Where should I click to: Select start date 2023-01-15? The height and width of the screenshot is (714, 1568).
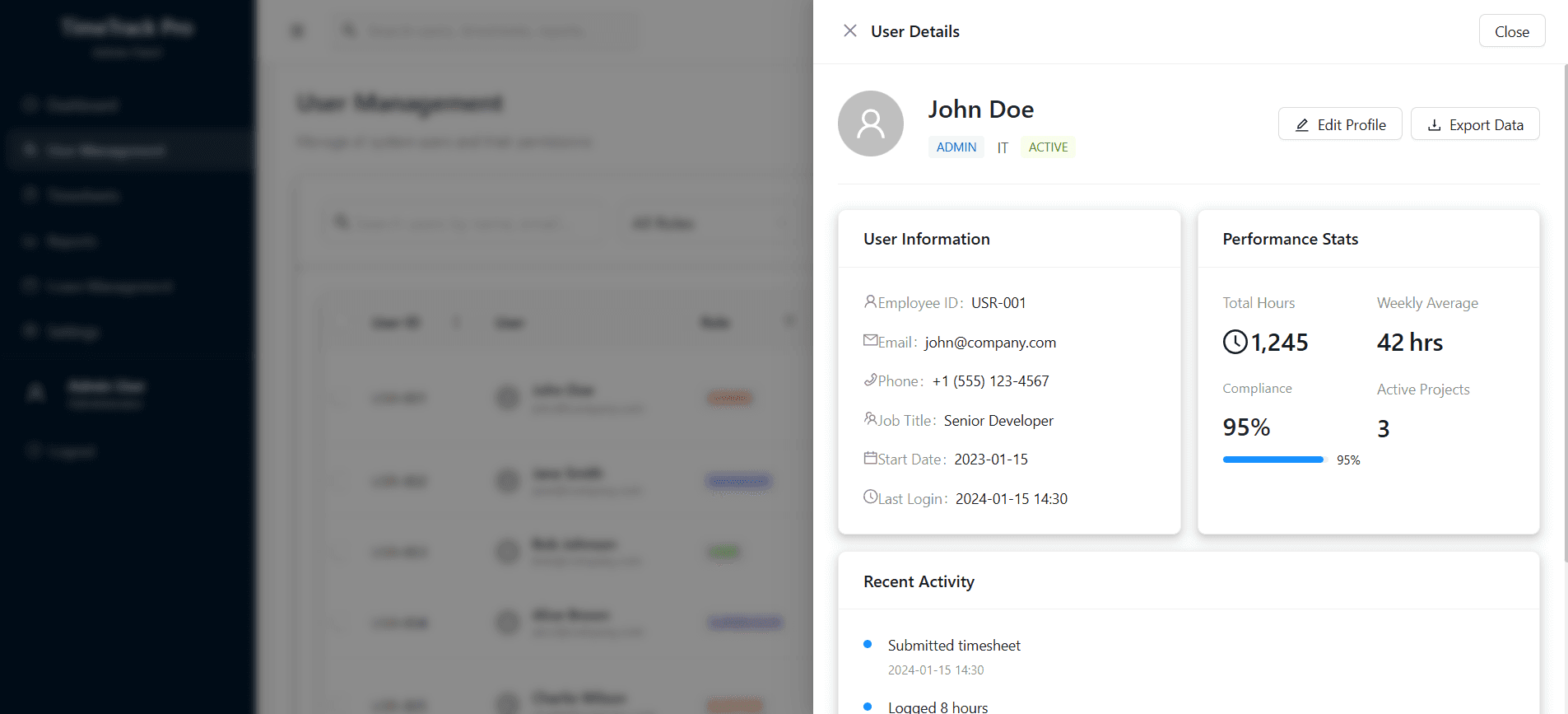tap(991, 460)
